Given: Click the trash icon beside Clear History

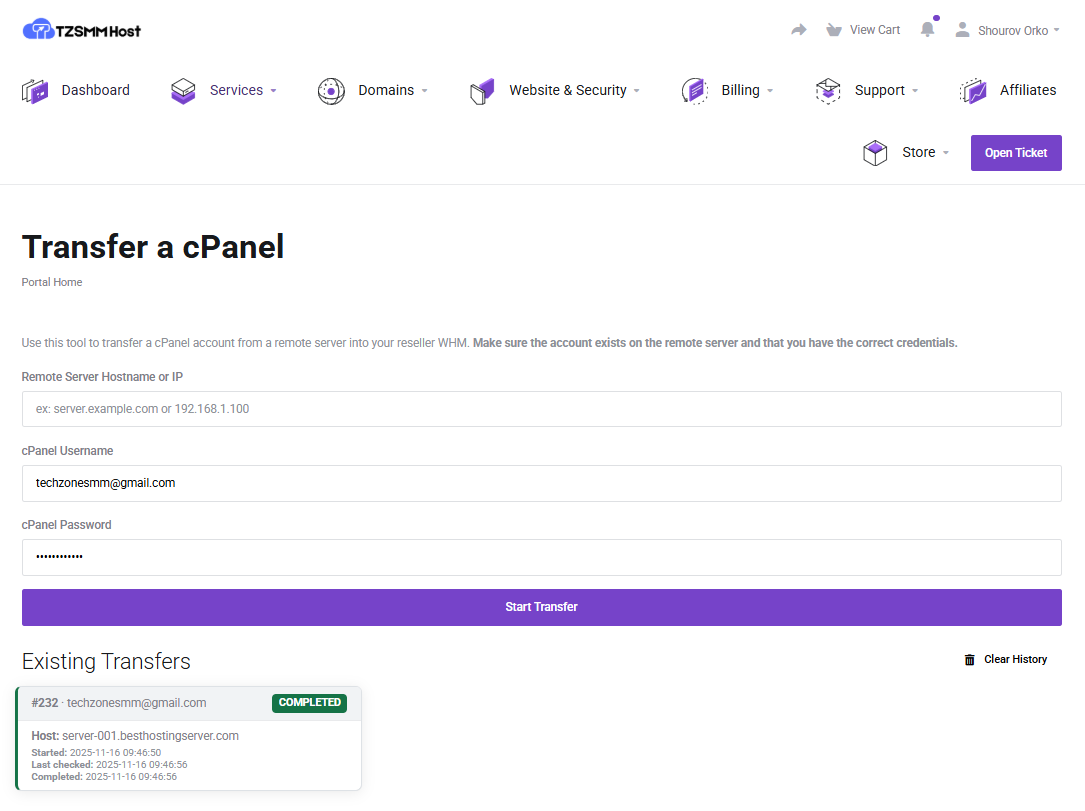Looking at the screenshot, I should click(x=968, y=659).
